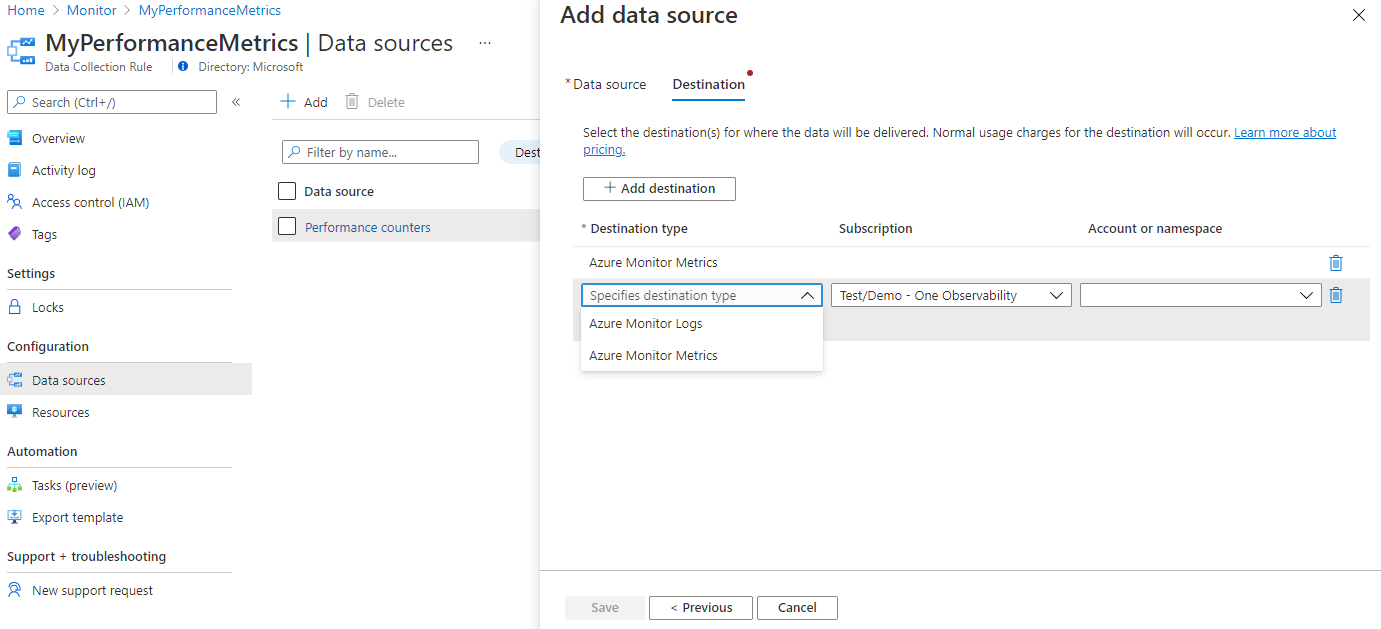Open Export template in sidebar
This screenshot has width=1381, height=629.
77,517
